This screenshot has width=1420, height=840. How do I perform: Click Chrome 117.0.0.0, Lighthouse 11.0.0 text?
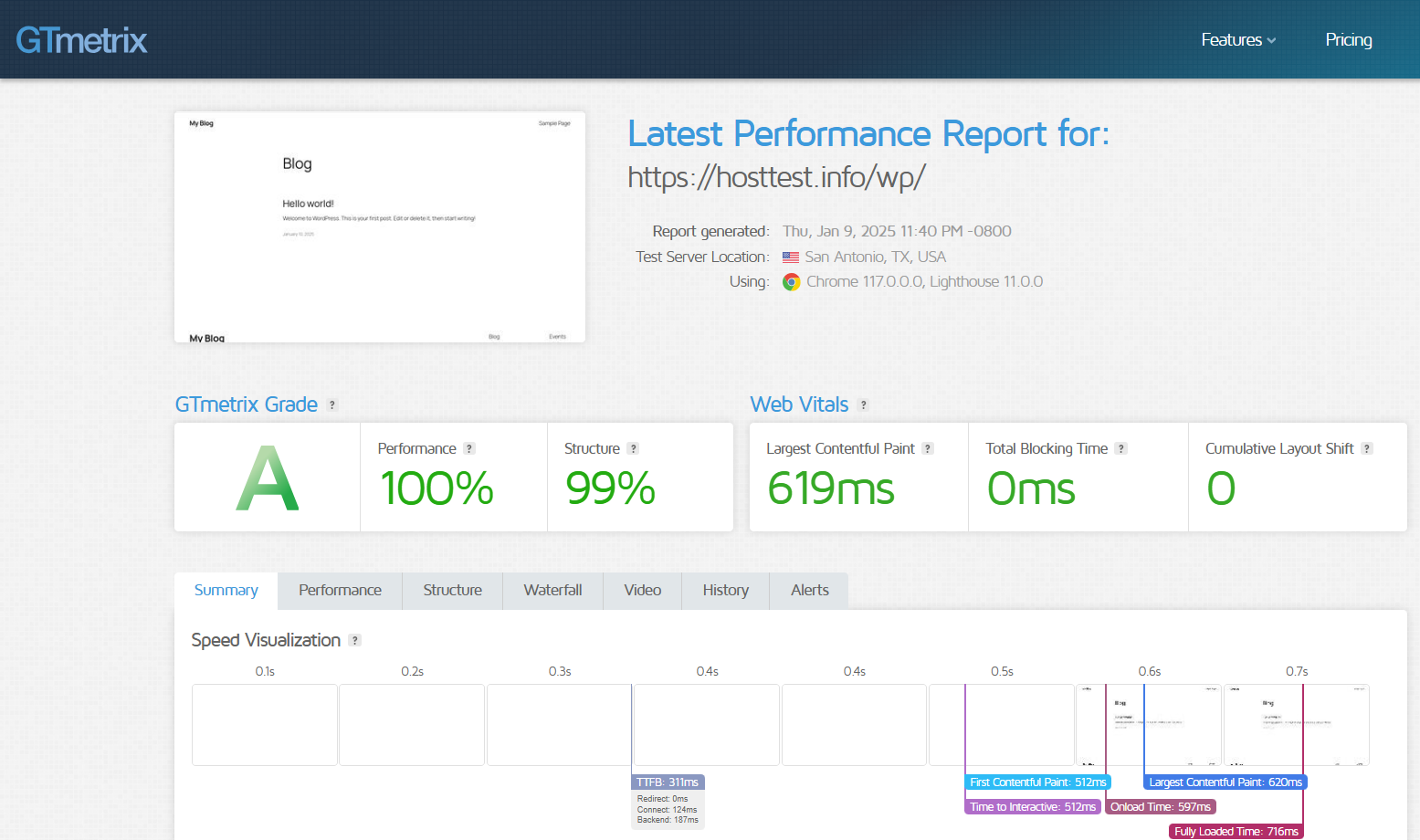coord(924,282)
